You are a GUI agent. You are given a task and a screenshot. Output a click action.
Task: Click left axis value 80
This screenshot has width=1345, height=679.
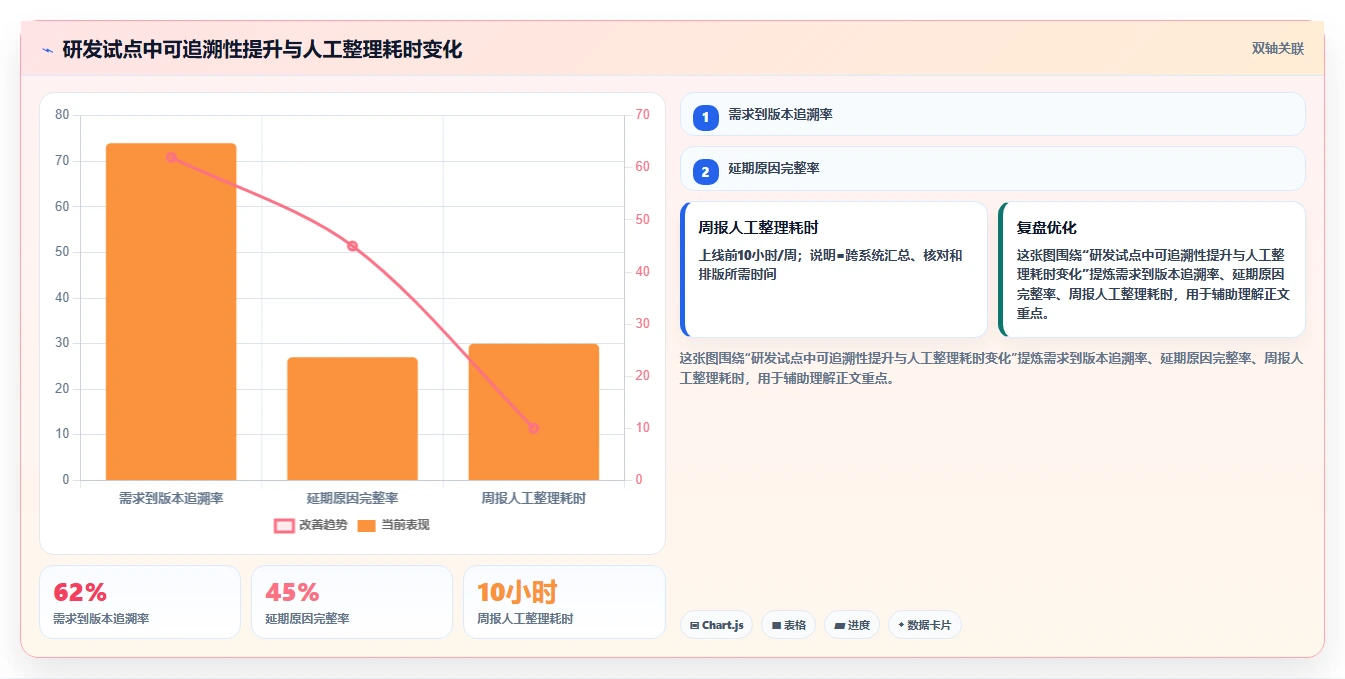[x=62, y=115]
